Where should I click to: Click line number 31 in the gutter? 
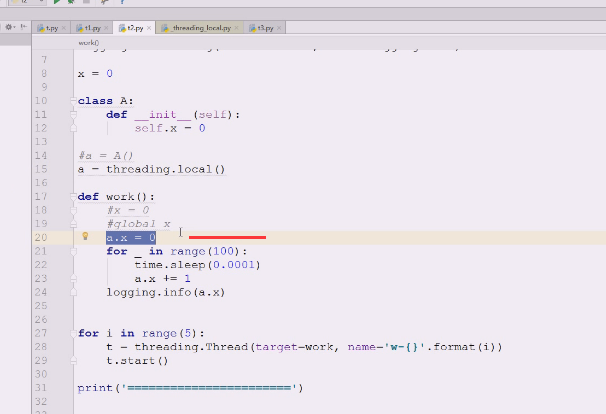click(x=41, y=388)
